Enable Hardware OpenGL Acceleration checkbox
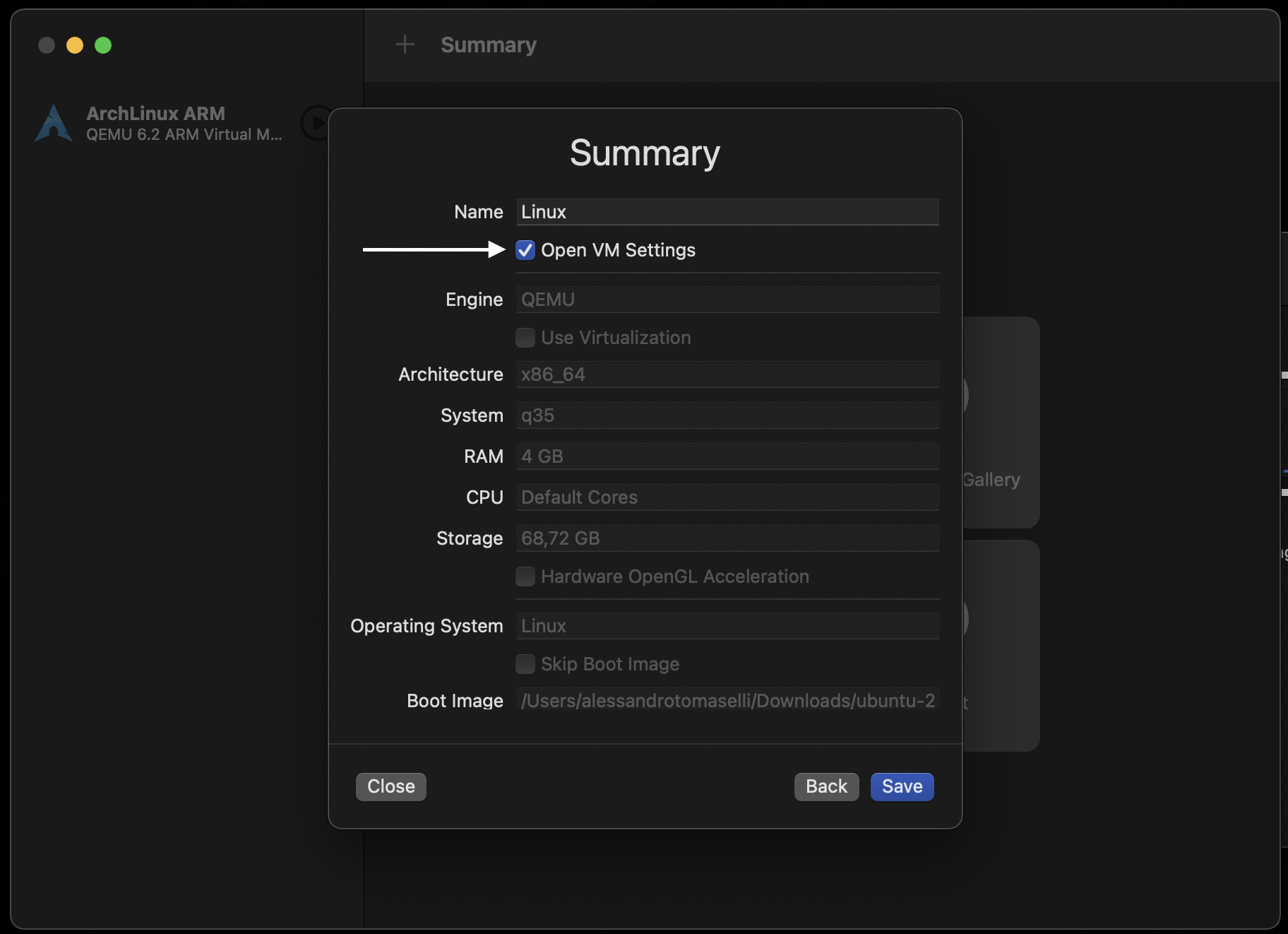The image size is (1288, 934). click(525, 577)
